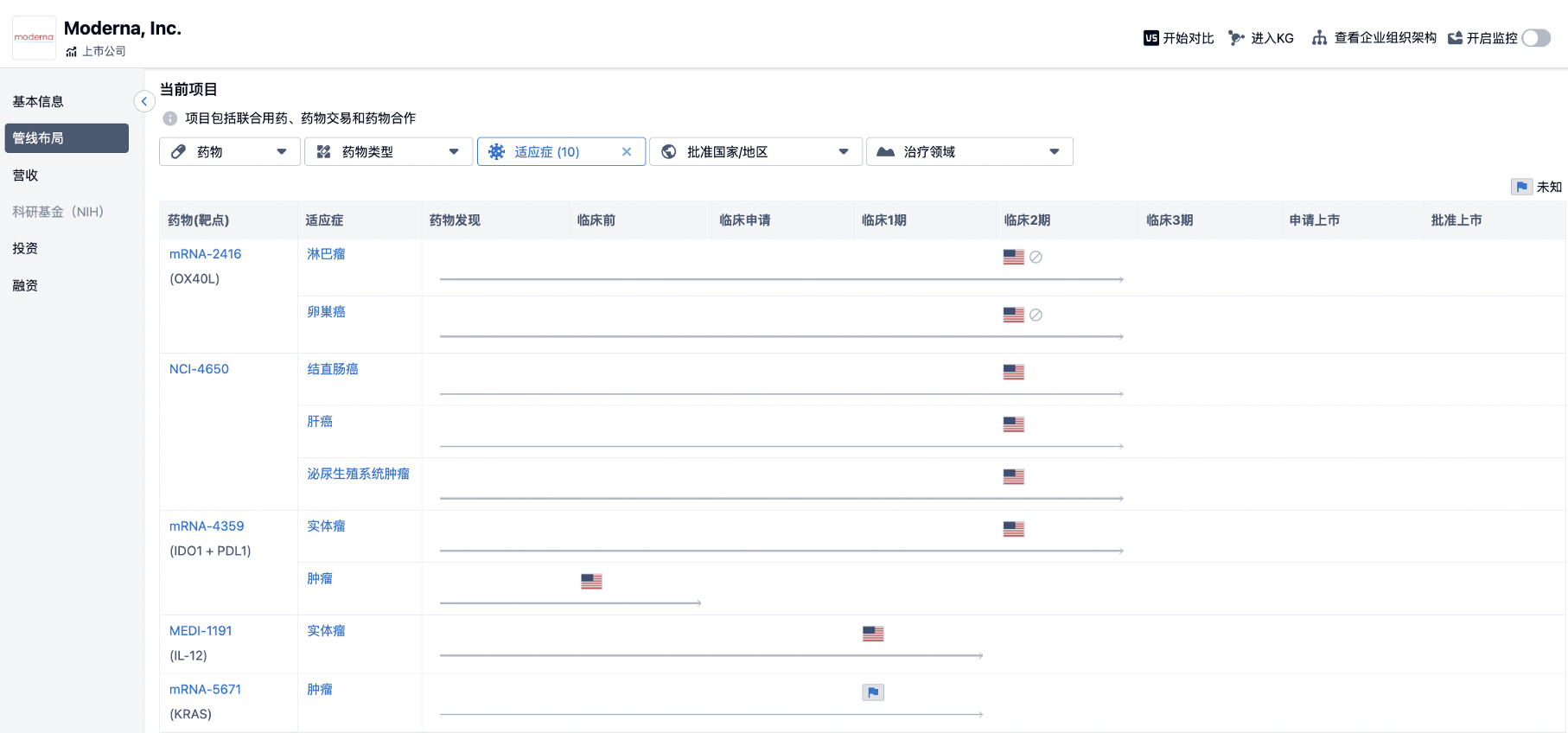
Task: Select 营收 in the sidebar
Action: pos(26,175)
